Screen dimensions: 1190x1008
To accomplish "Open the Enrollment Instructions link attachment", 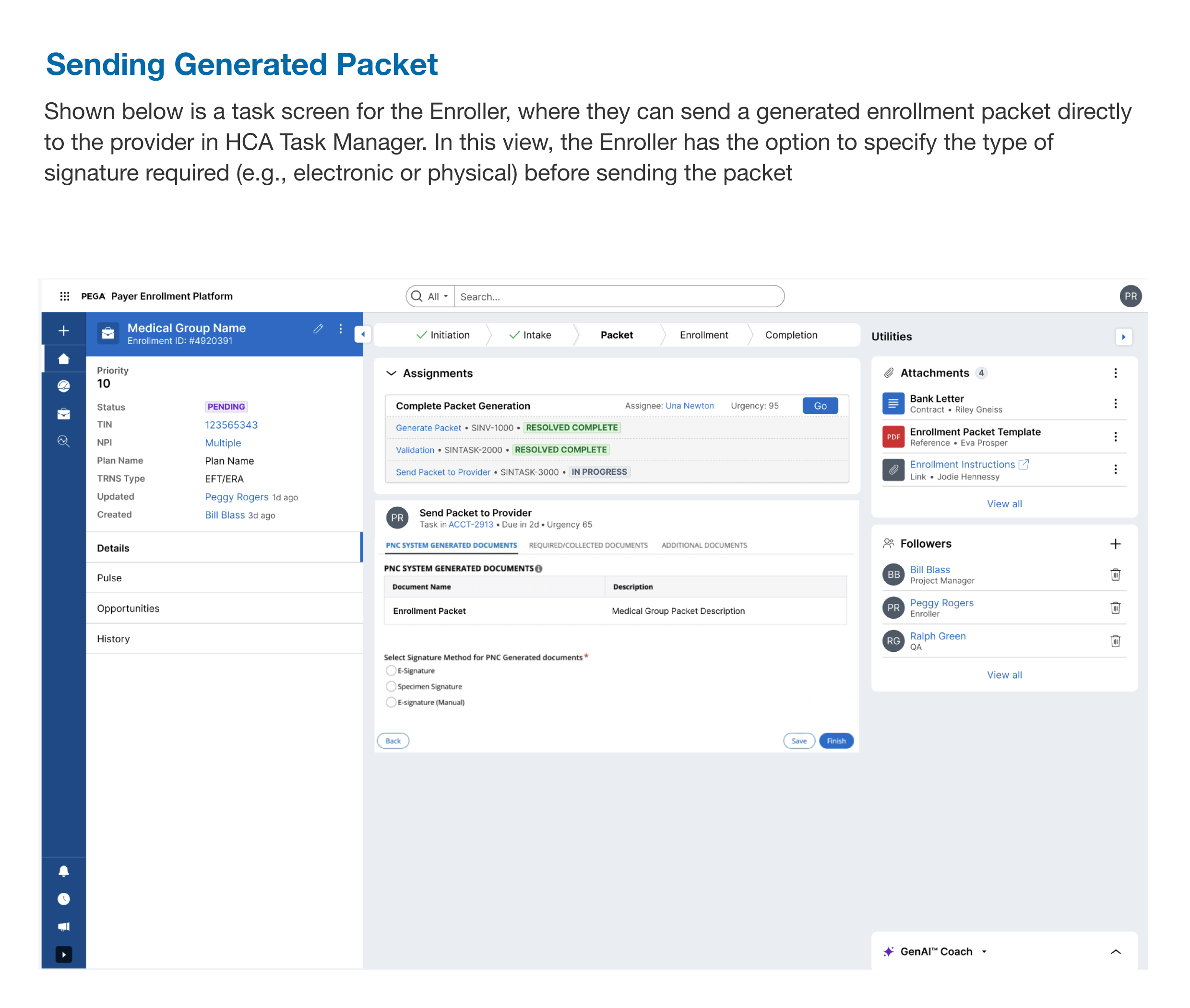I will coord(962,465).
